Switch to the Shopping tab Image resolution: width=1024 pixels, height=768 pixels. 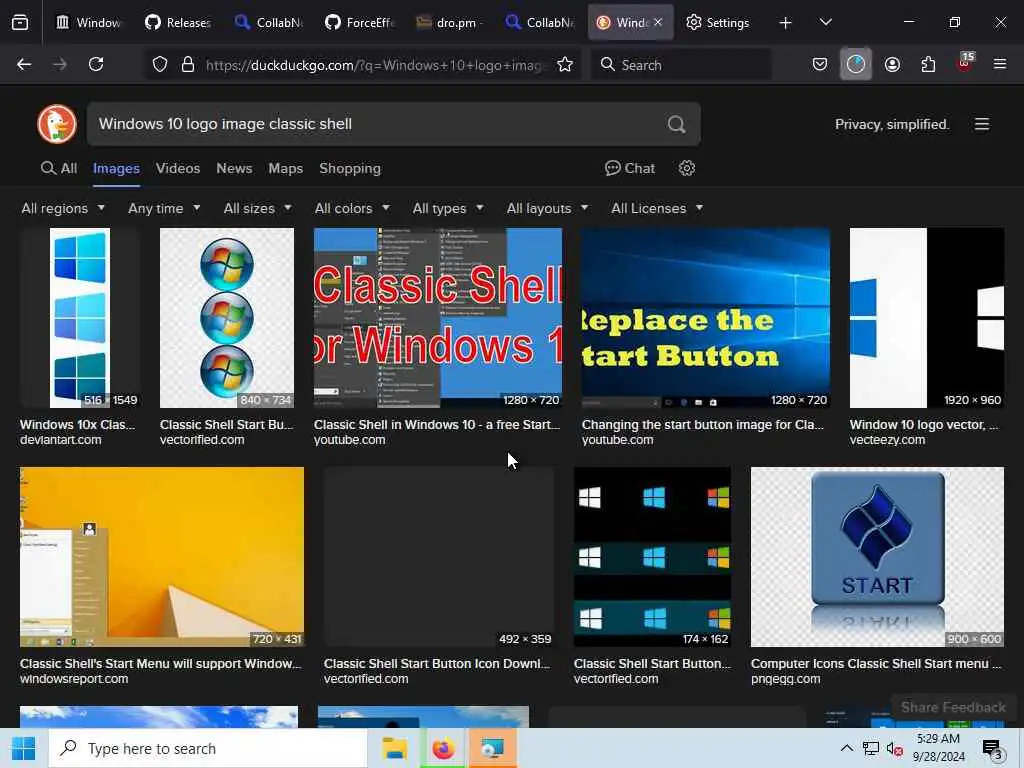point(350,168)
